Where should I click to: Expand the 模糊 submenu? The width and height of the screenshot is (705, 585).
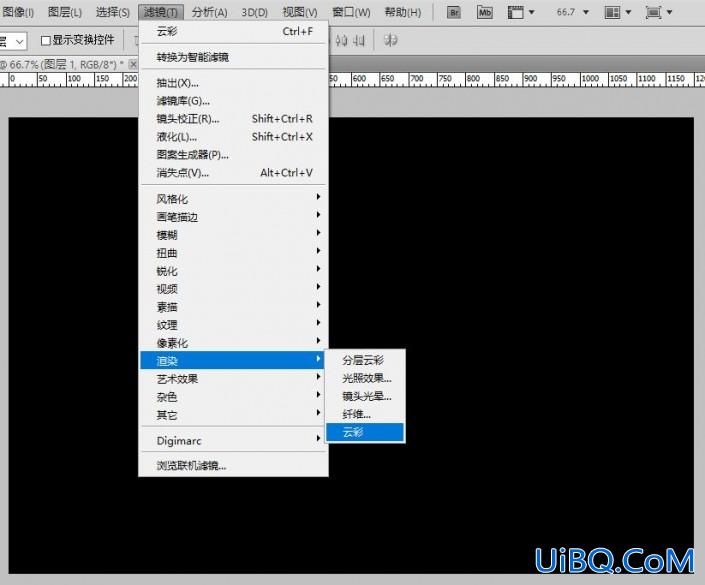[233, 234]
